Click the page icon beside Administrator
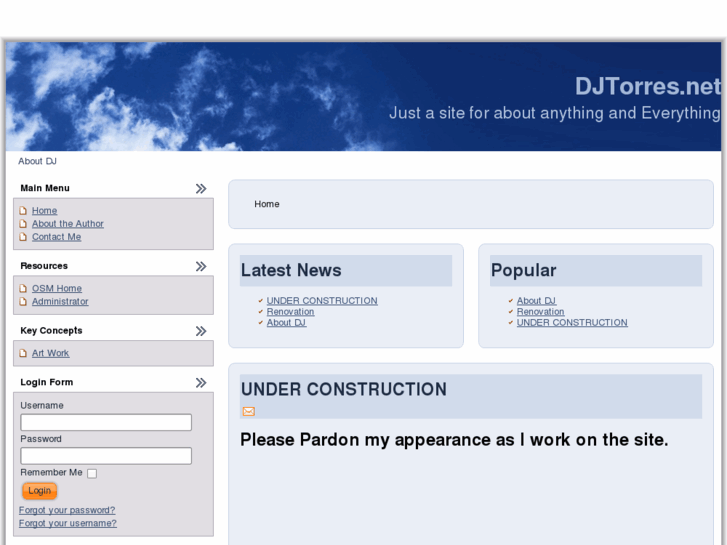 23,301
